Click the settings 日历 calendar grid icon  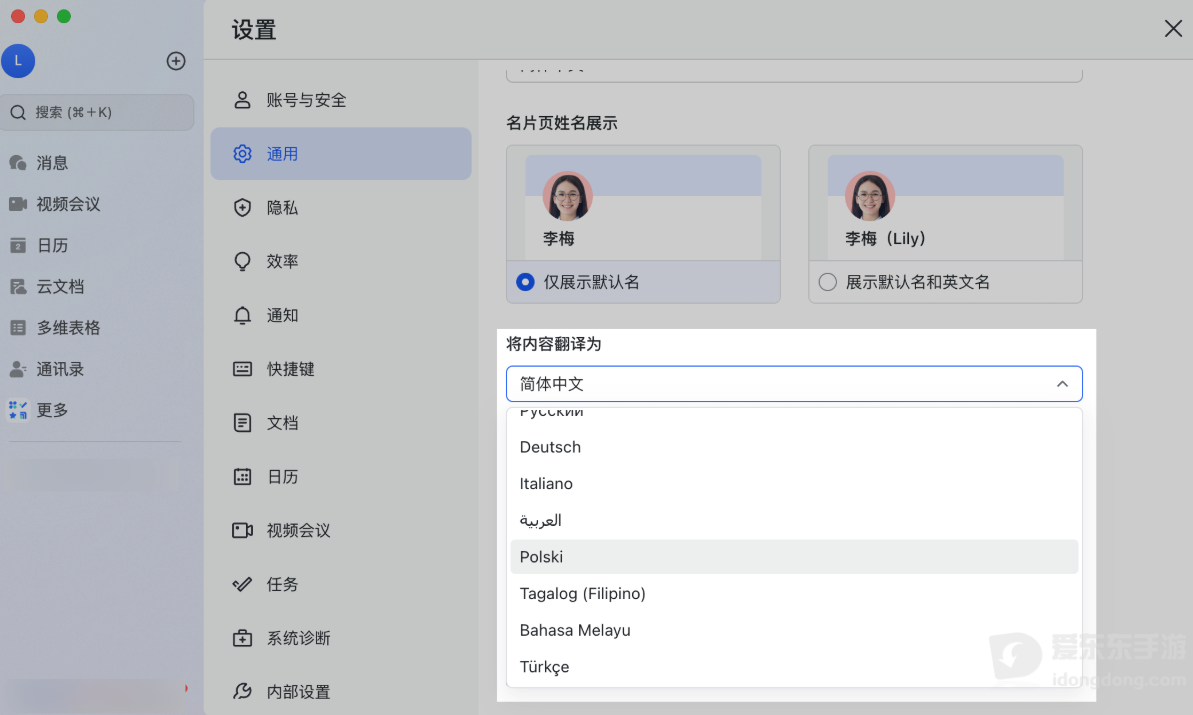(242, 477)
